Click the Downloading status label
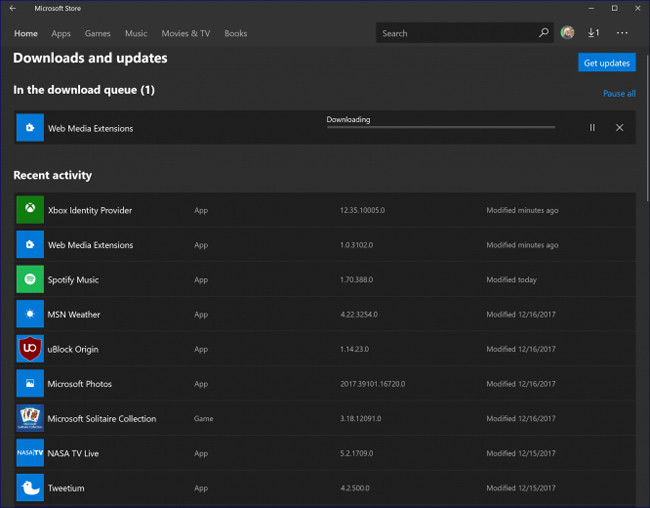650x508 pixels. pyautogui.click(x=348, y=119)
